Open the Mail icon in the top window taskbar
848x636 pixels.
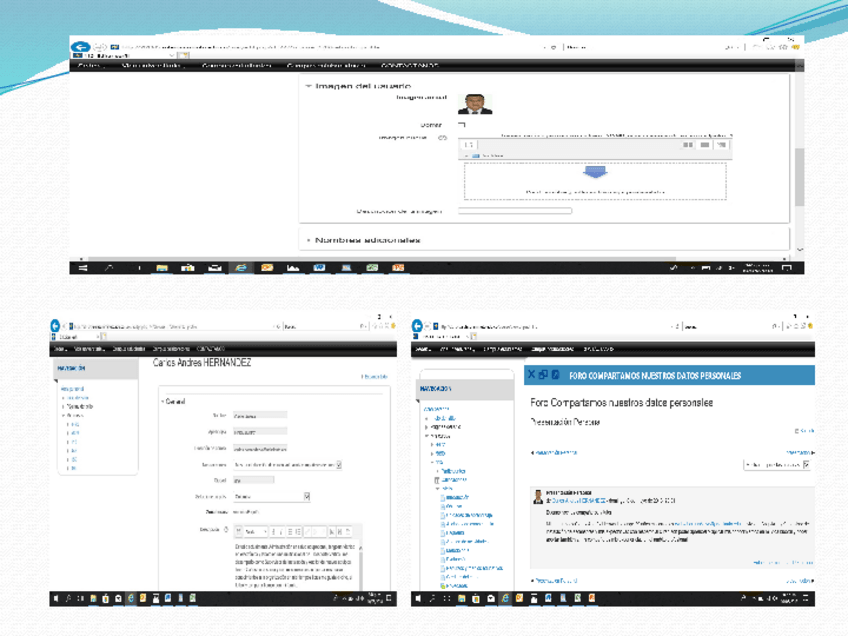pos(215,268)
